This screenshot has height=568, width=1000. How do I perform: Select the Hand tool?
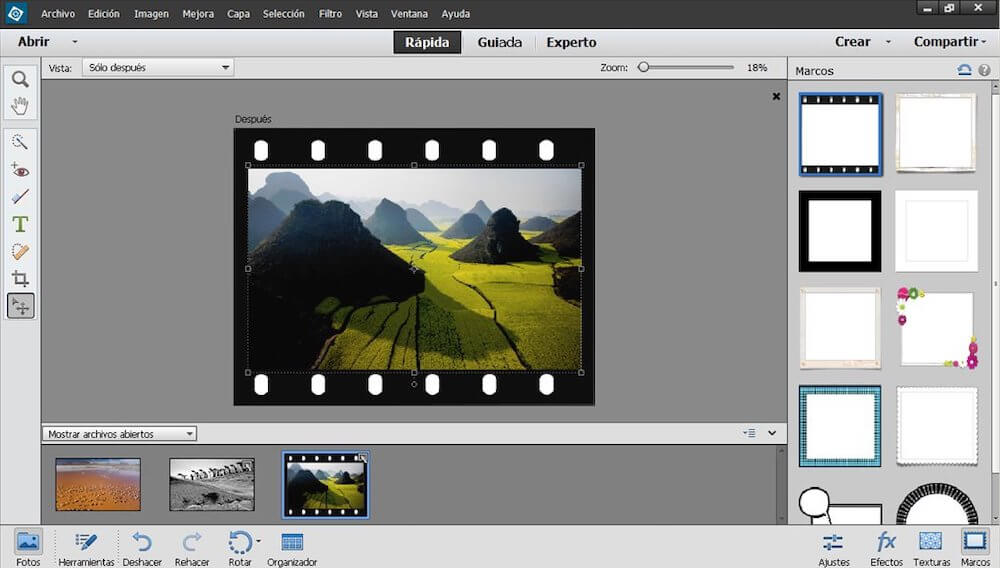tap(20, 106)
